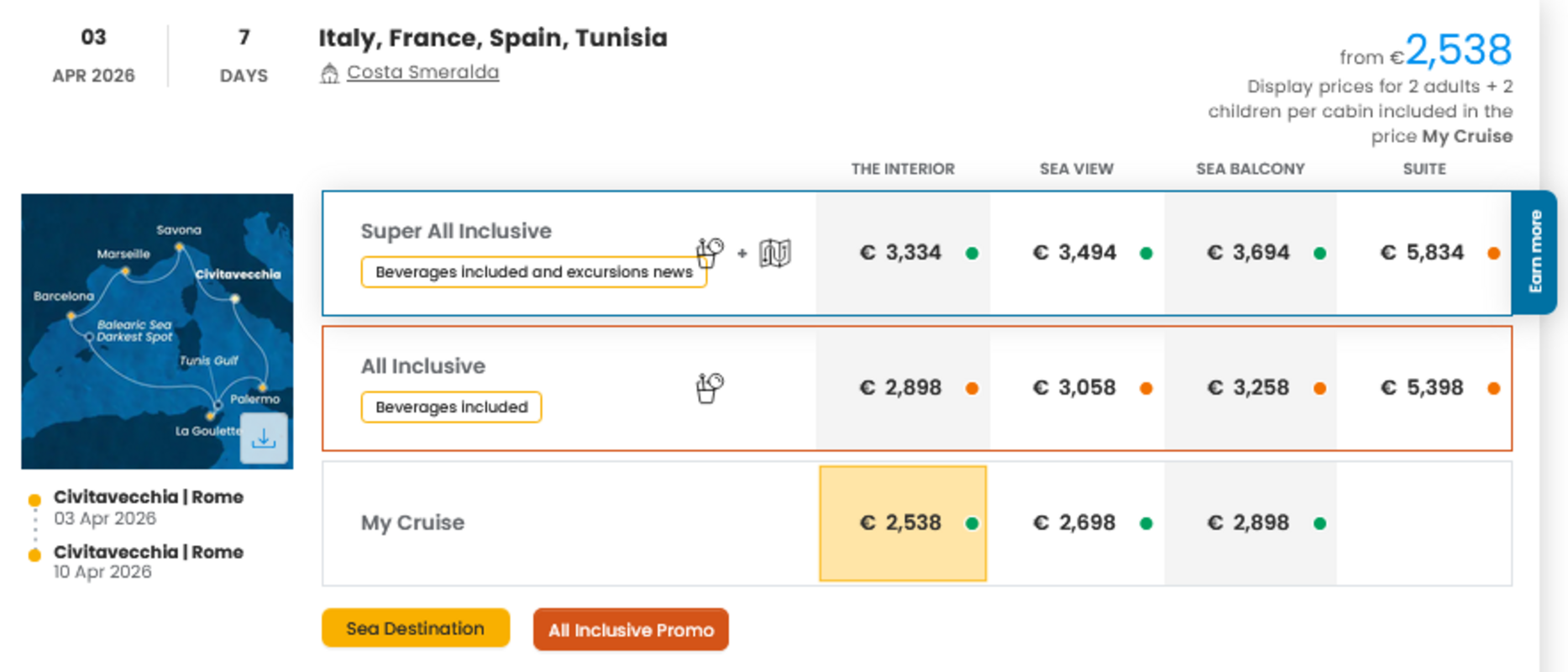Click the beverages icon in All Inclusive row
The height and width of the screenshot is (672, 1568).
click(x=710, y=388)
